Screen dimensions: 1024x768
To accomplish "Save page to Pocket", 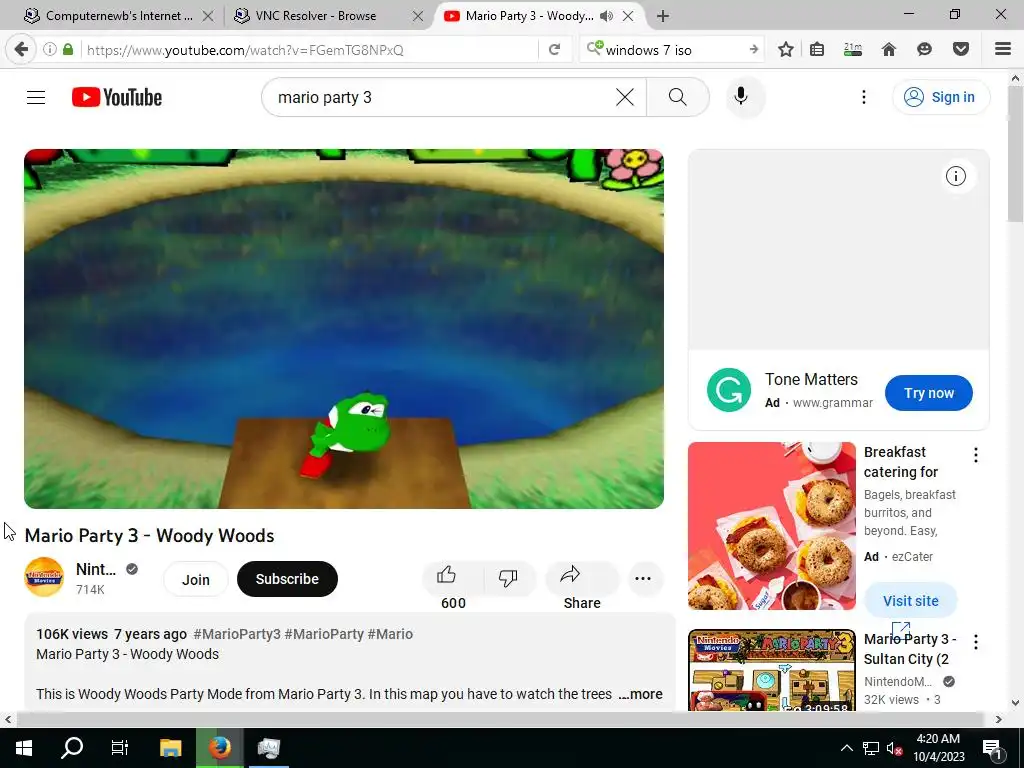I will click(961, 50).
